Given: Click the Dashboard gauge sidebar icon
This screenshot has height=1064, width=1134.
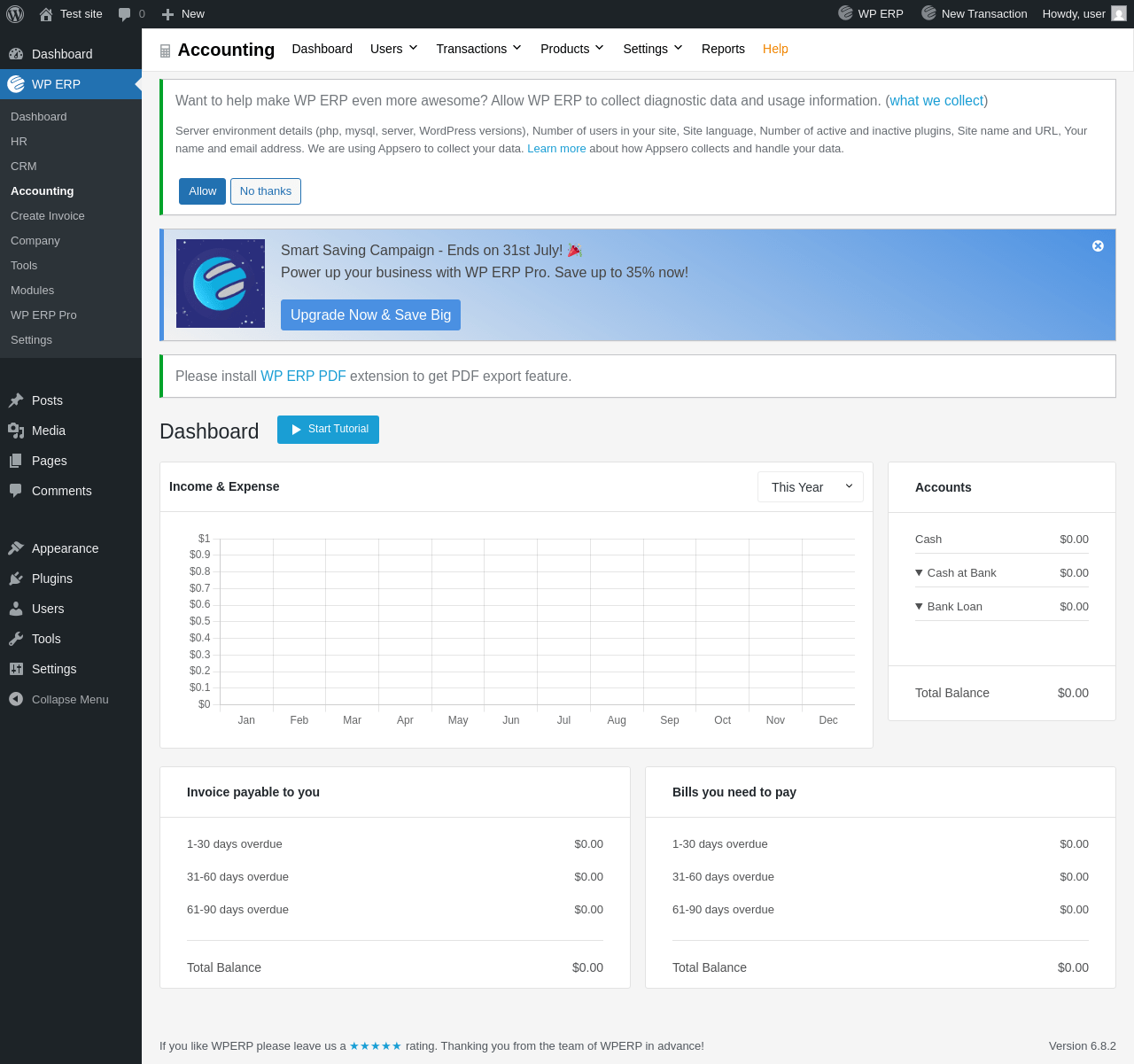Looking at the screenshot, I should pyautogui.click(x=16, y=54).
